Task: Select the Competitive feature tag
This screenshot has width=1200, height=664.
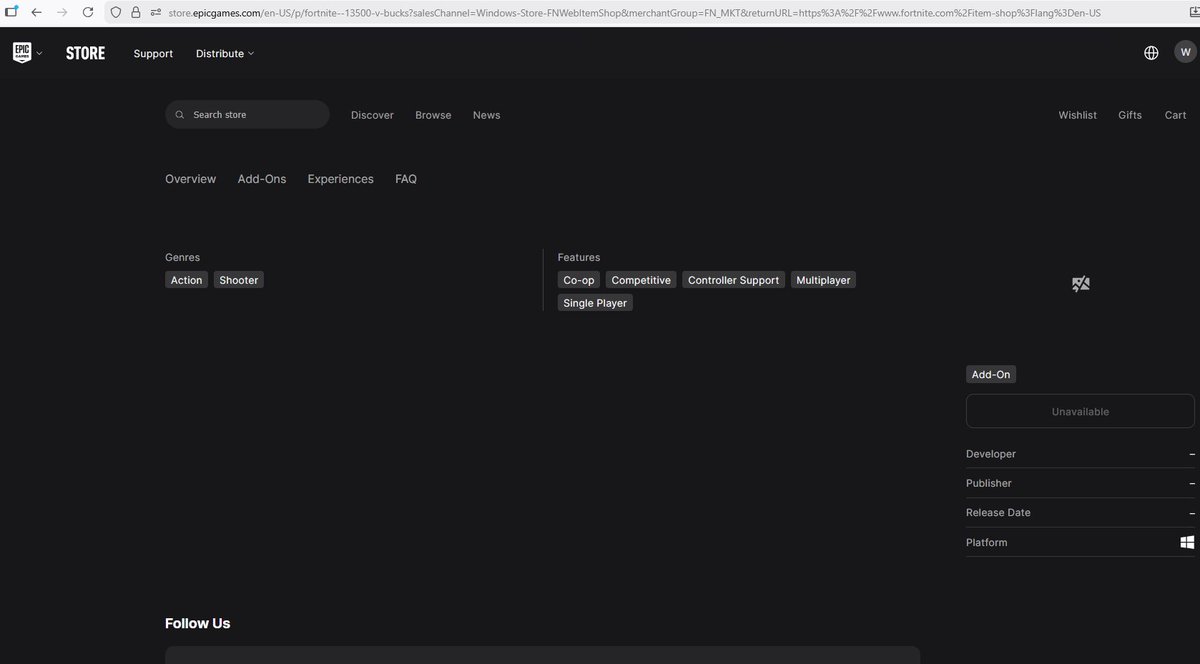Action: point(641,280)
